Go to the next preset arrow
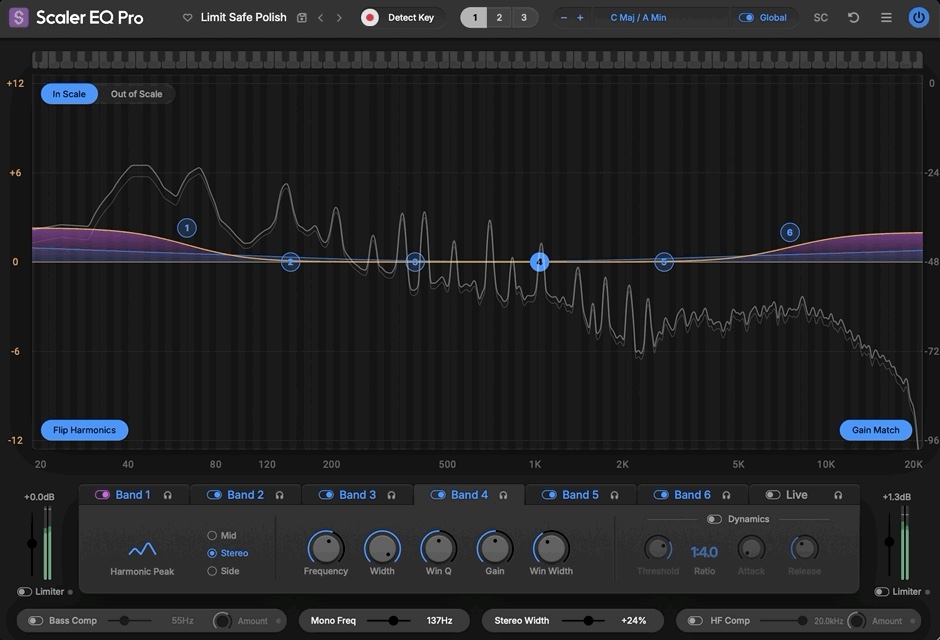The image size is (940, 640). [x=339, y=18]
